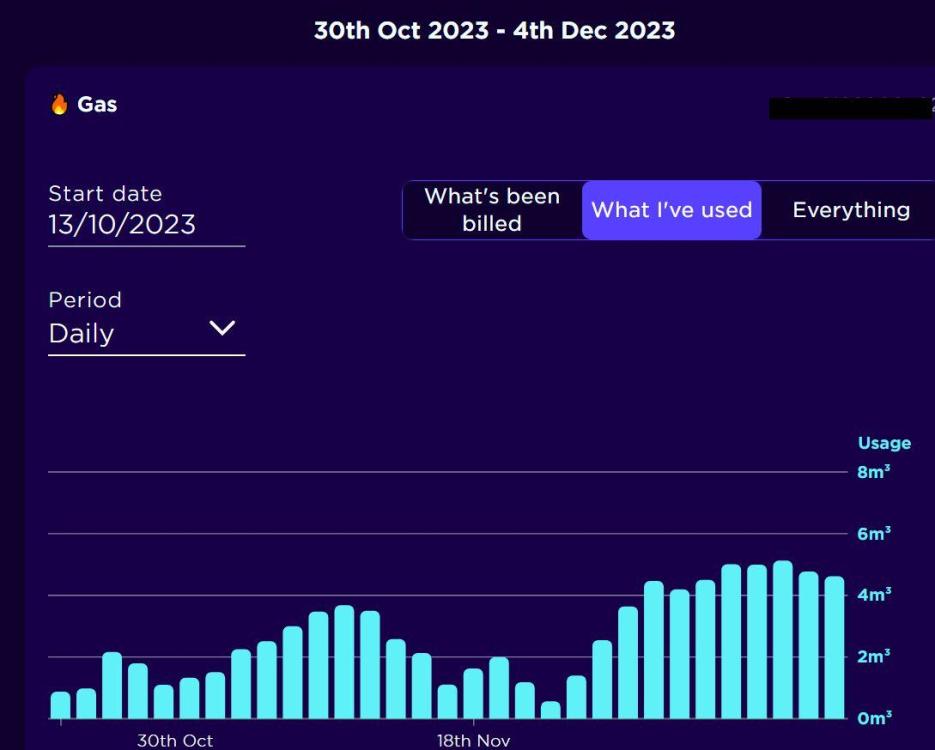Click the 4m³ gridline label
The height and width of the screenshot is (750, 935).
click(x=874, y=594)
